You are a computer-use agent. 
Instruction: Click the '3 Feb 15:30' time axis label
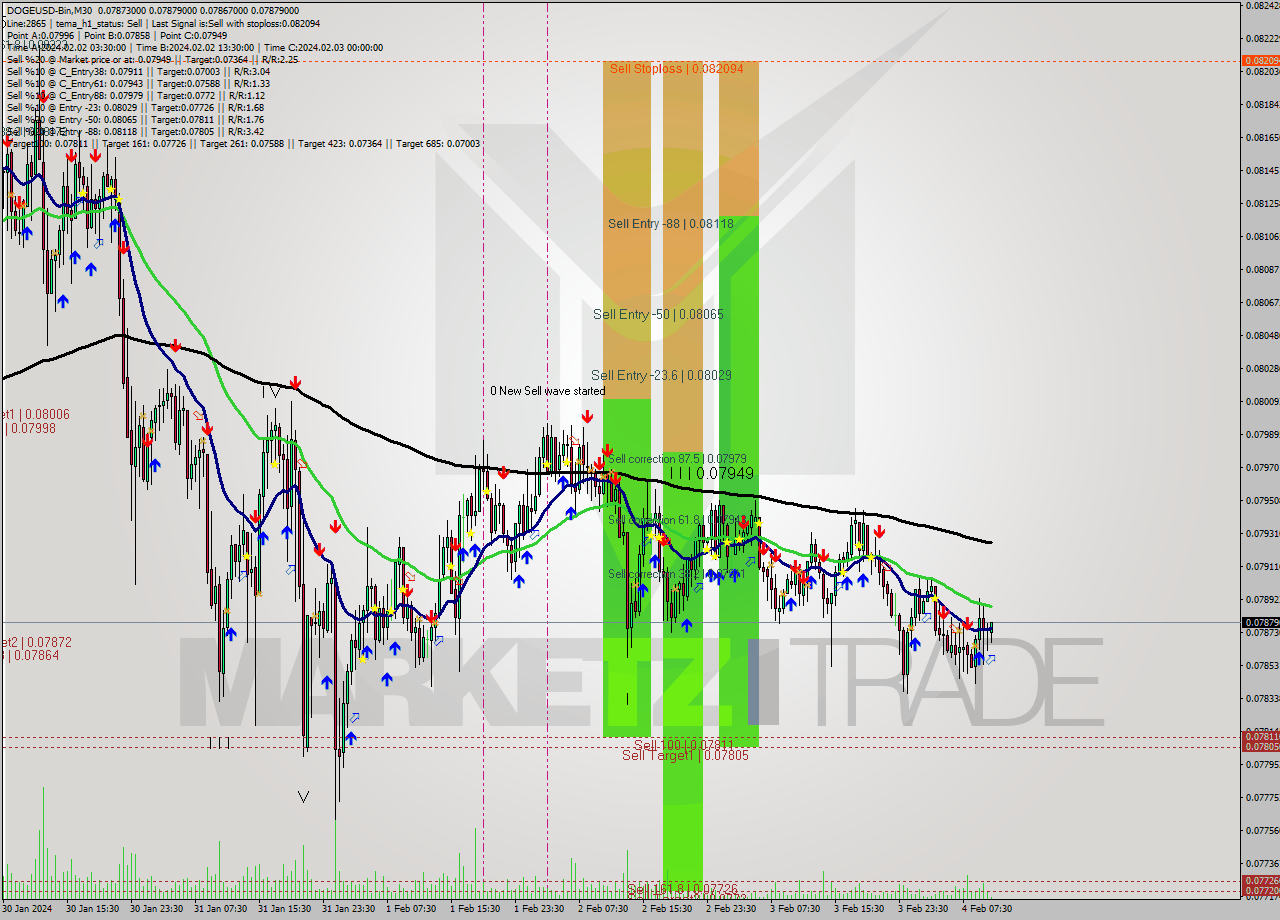pyautogui.click(x=859, y=909)
